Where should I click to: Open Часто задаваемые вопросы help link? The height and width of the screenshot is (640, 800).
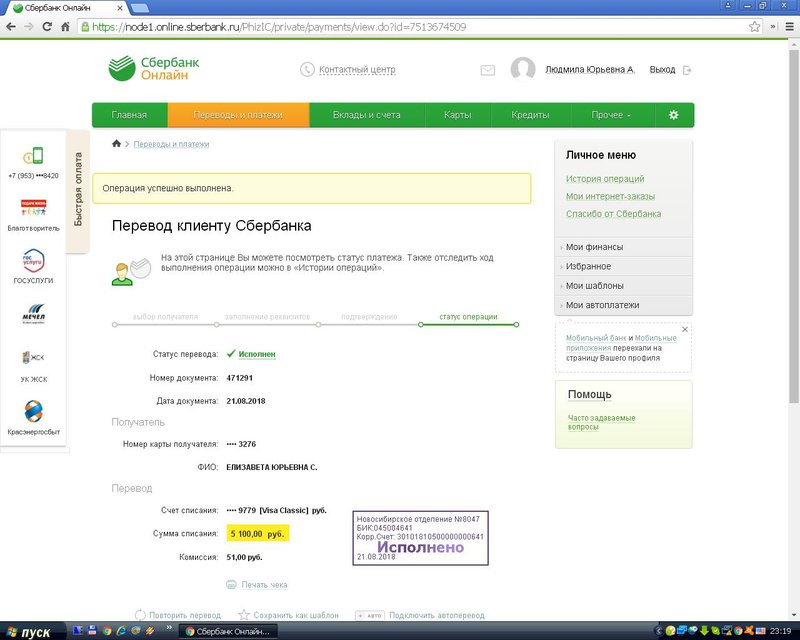coord(601,422)
